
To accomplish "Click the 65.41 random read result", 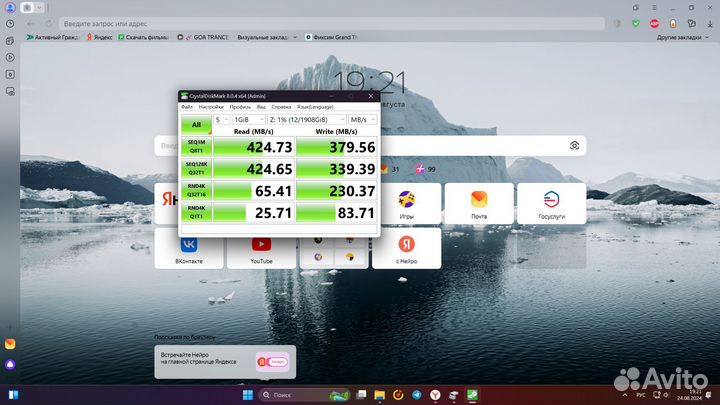I will [x=253, y=191].
